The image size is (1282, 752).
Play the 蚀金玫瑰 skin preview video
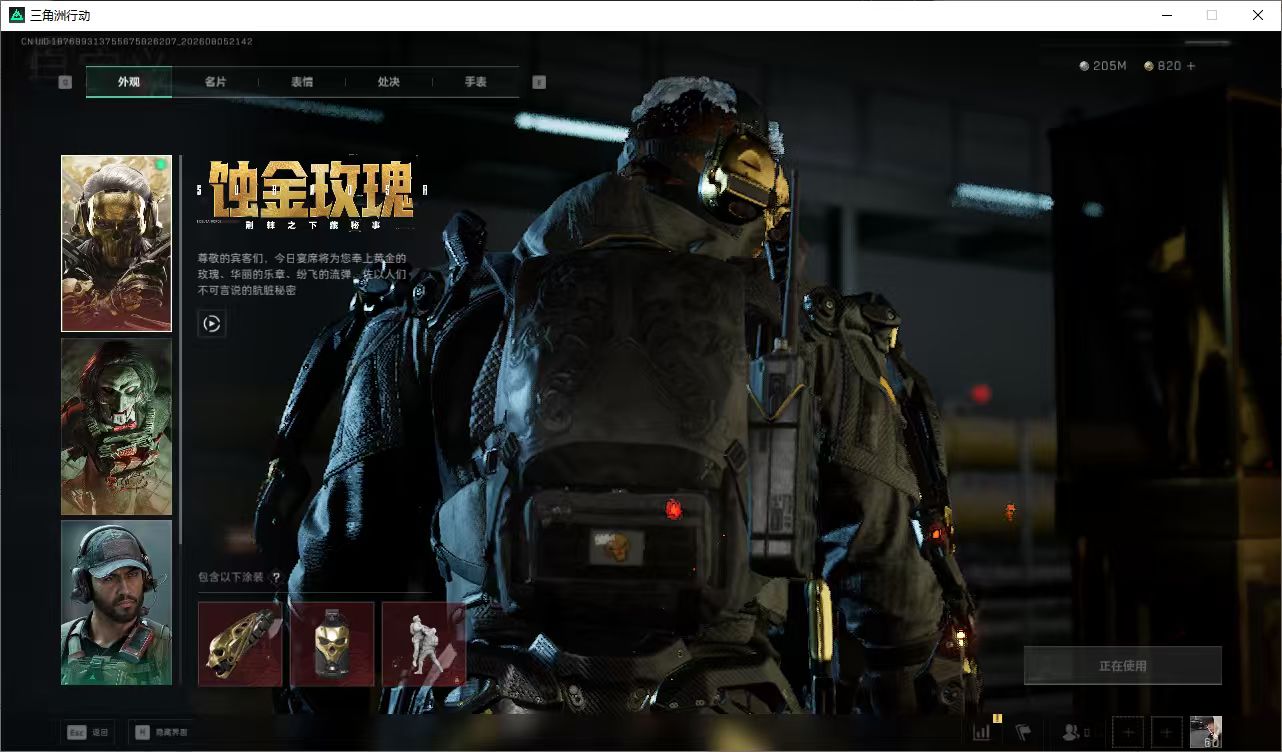(212, 323)
